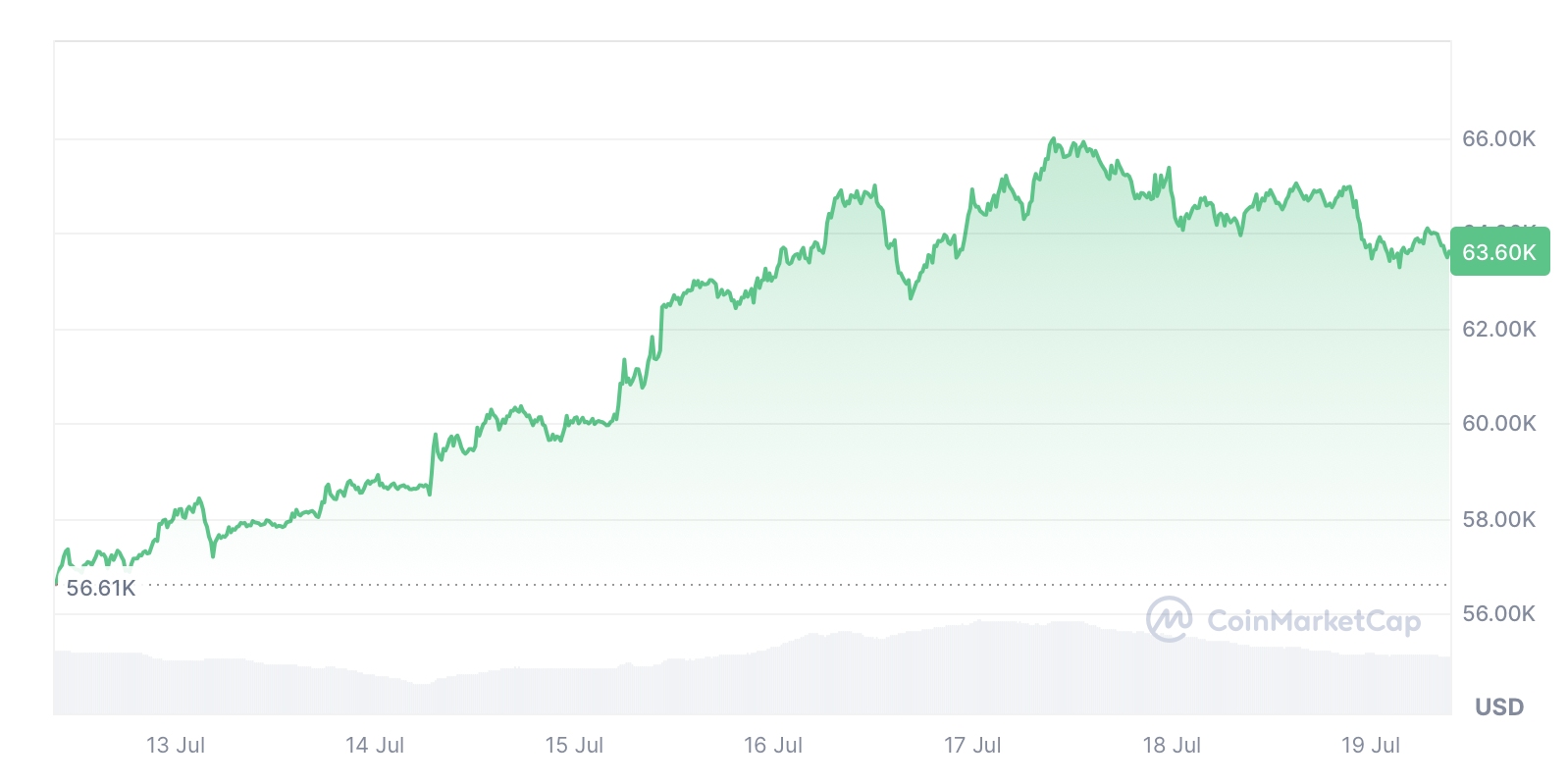
Task: Select the 18 Jul date label
Action: tap(1172, 745)
